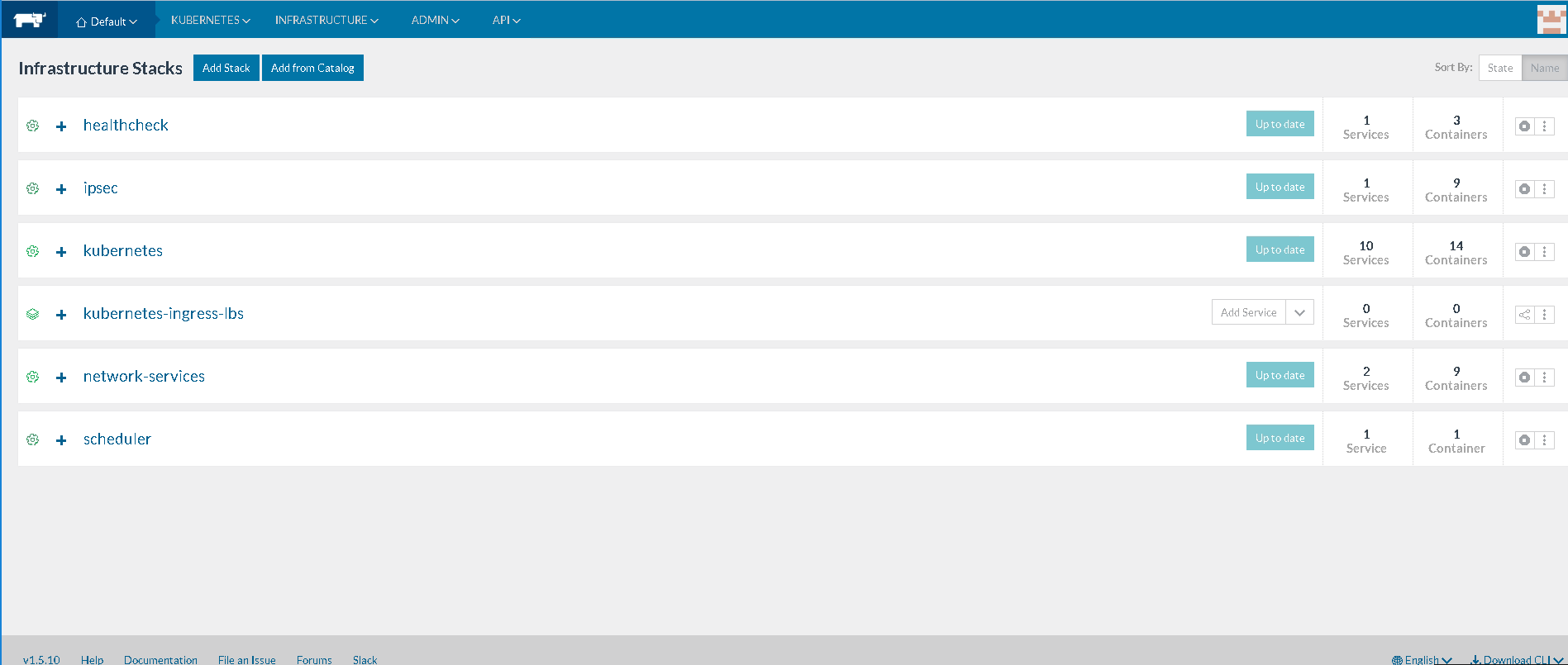Open the scheduler stack link

pyautogui.click(x=117, y=439)
